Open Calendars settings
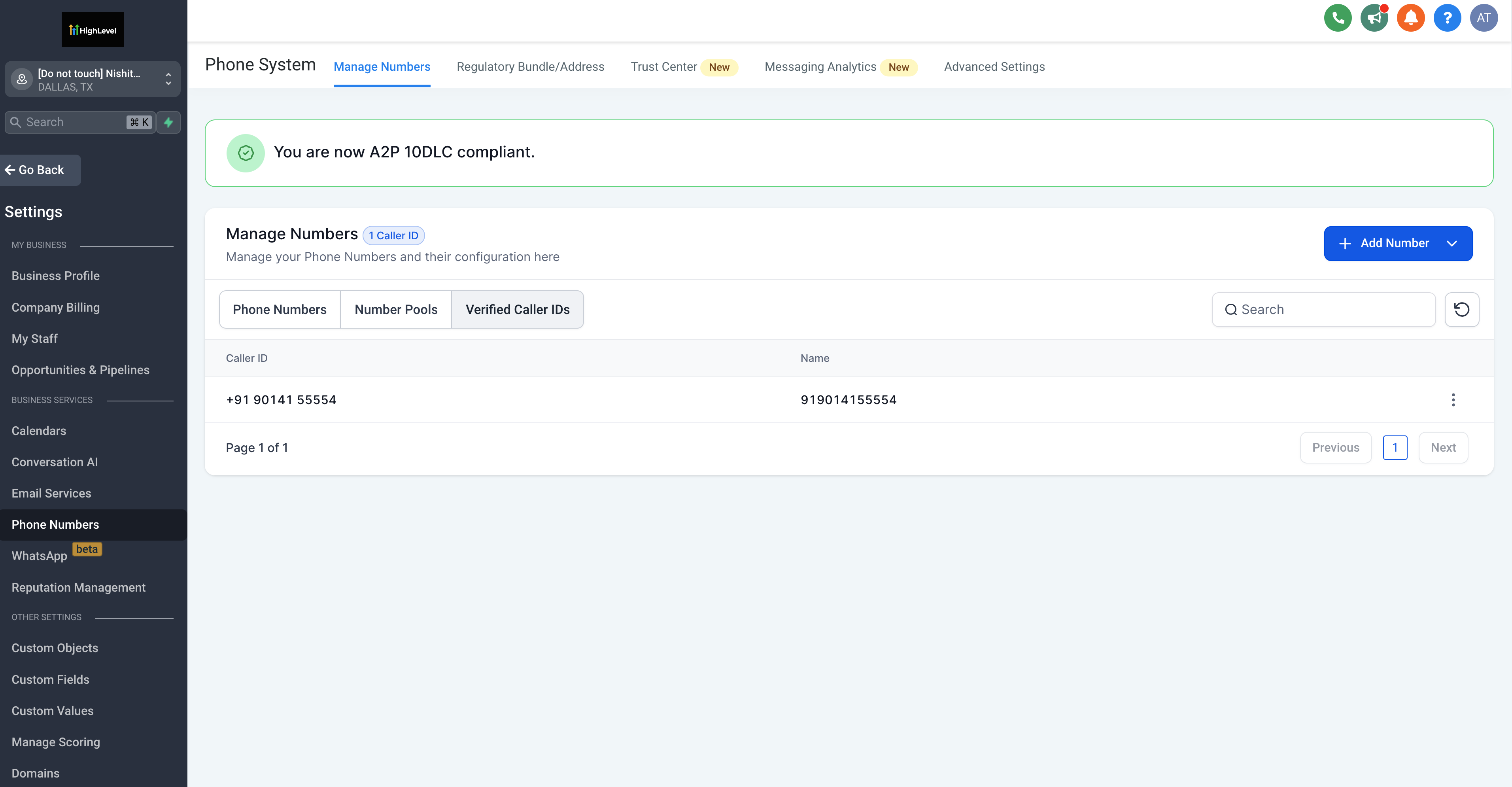This screenshot has height=787, width=1512. coord(39,431)
